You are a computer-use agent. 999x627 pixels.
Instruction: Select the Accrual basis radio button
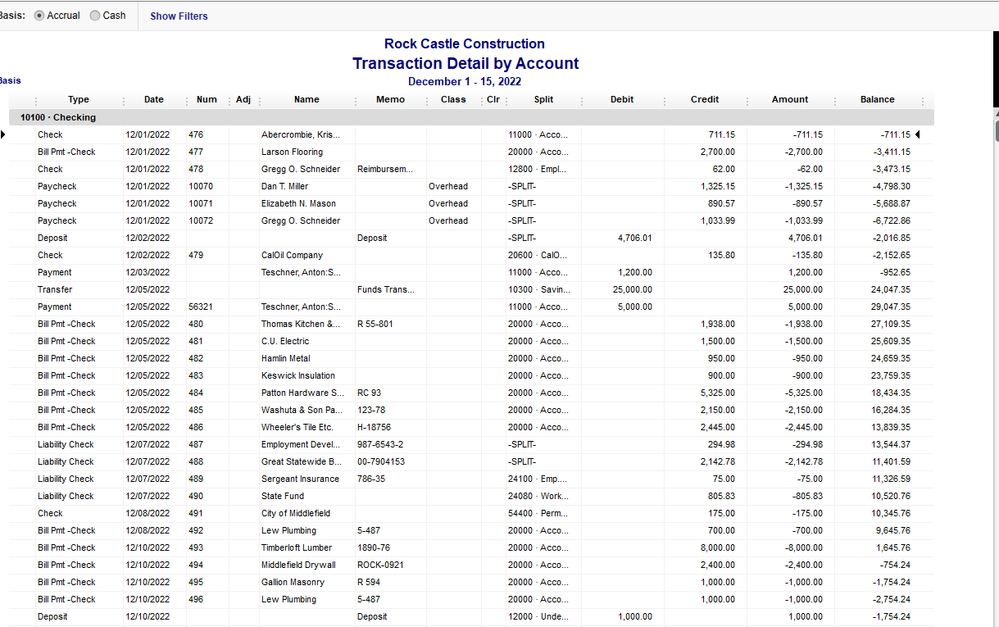point(40,16)
